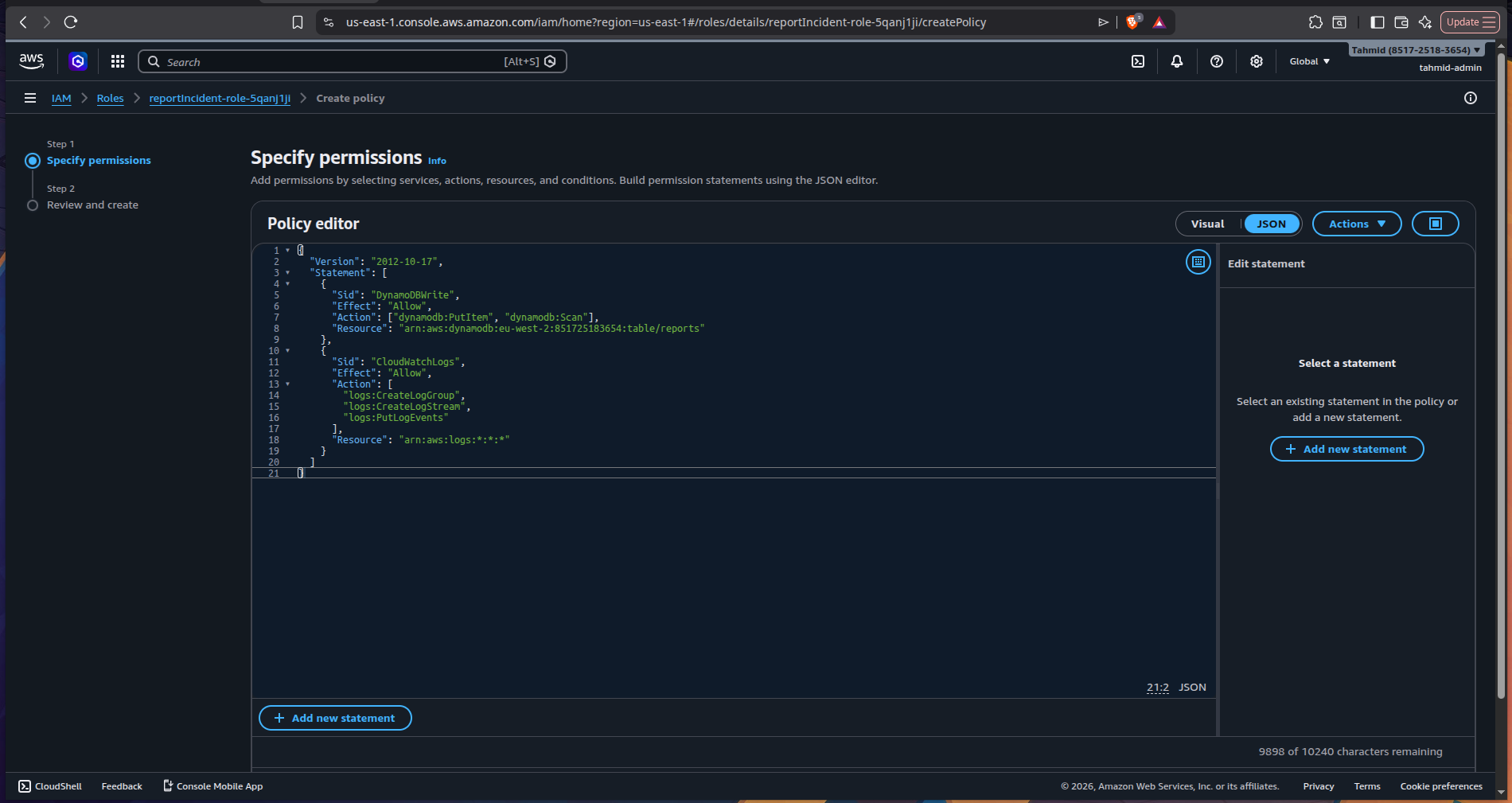
Task: Click "logs:PutLogEvents" line in editor
Action: 396,418
